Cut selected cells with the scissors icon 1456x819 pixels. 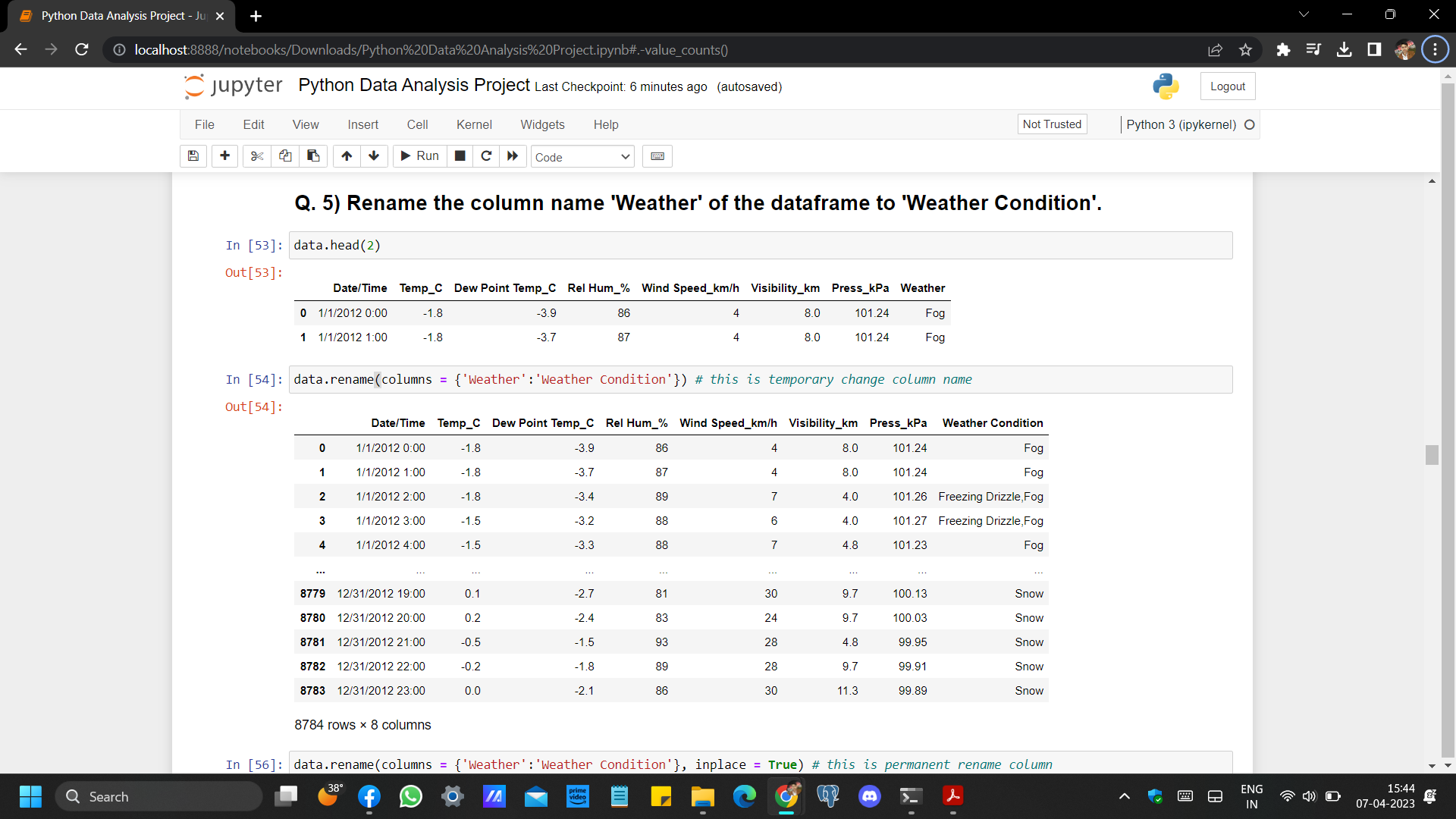pos(257,156)
